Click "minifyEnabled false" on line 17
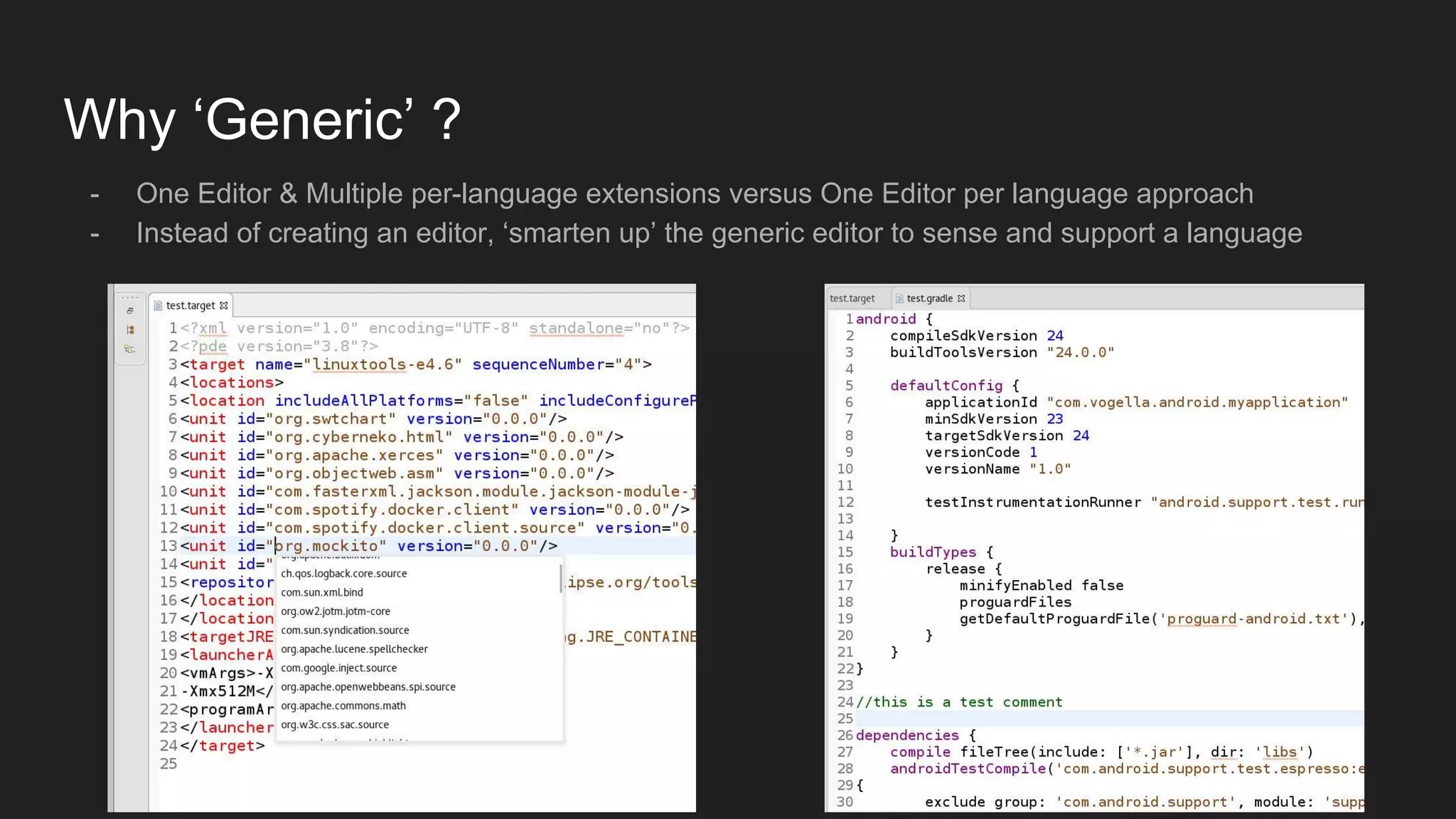 (1042, 586)
